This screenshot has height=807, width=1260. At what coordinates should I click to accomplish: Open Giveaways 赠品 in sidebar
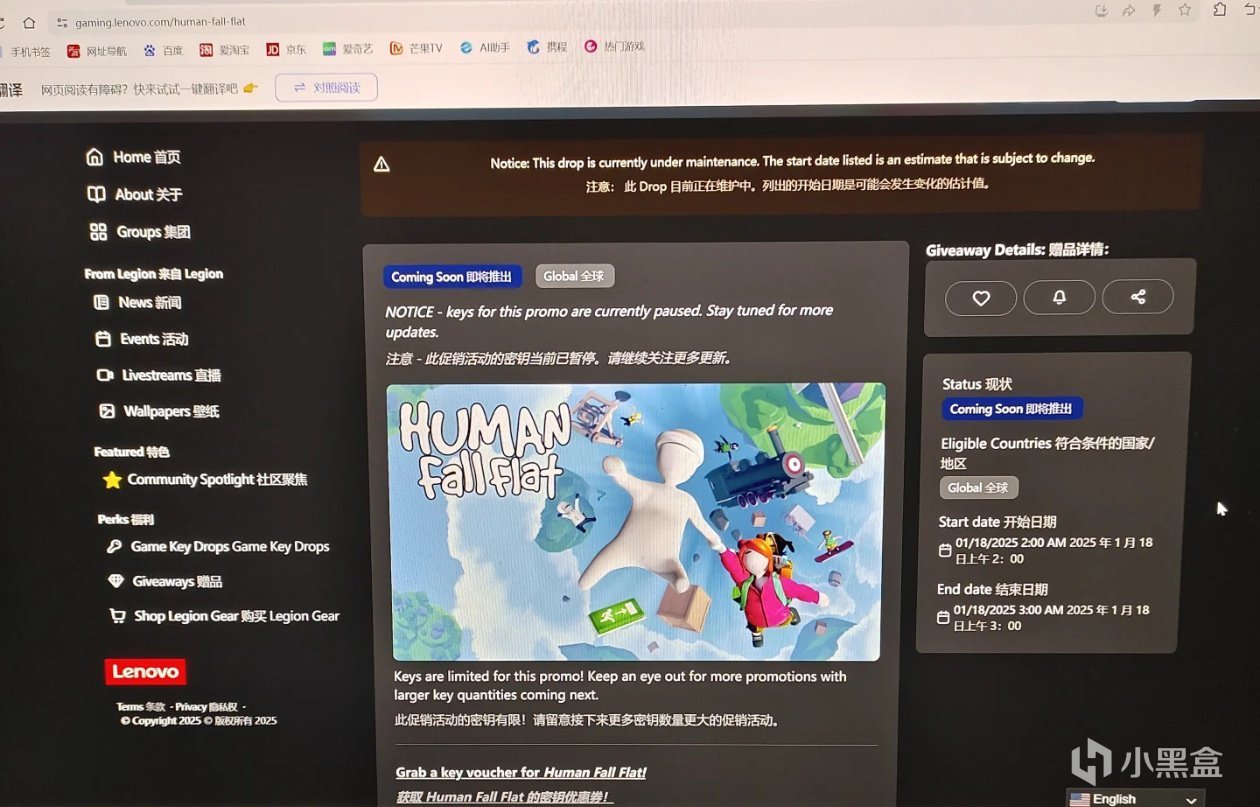[165, 581]
